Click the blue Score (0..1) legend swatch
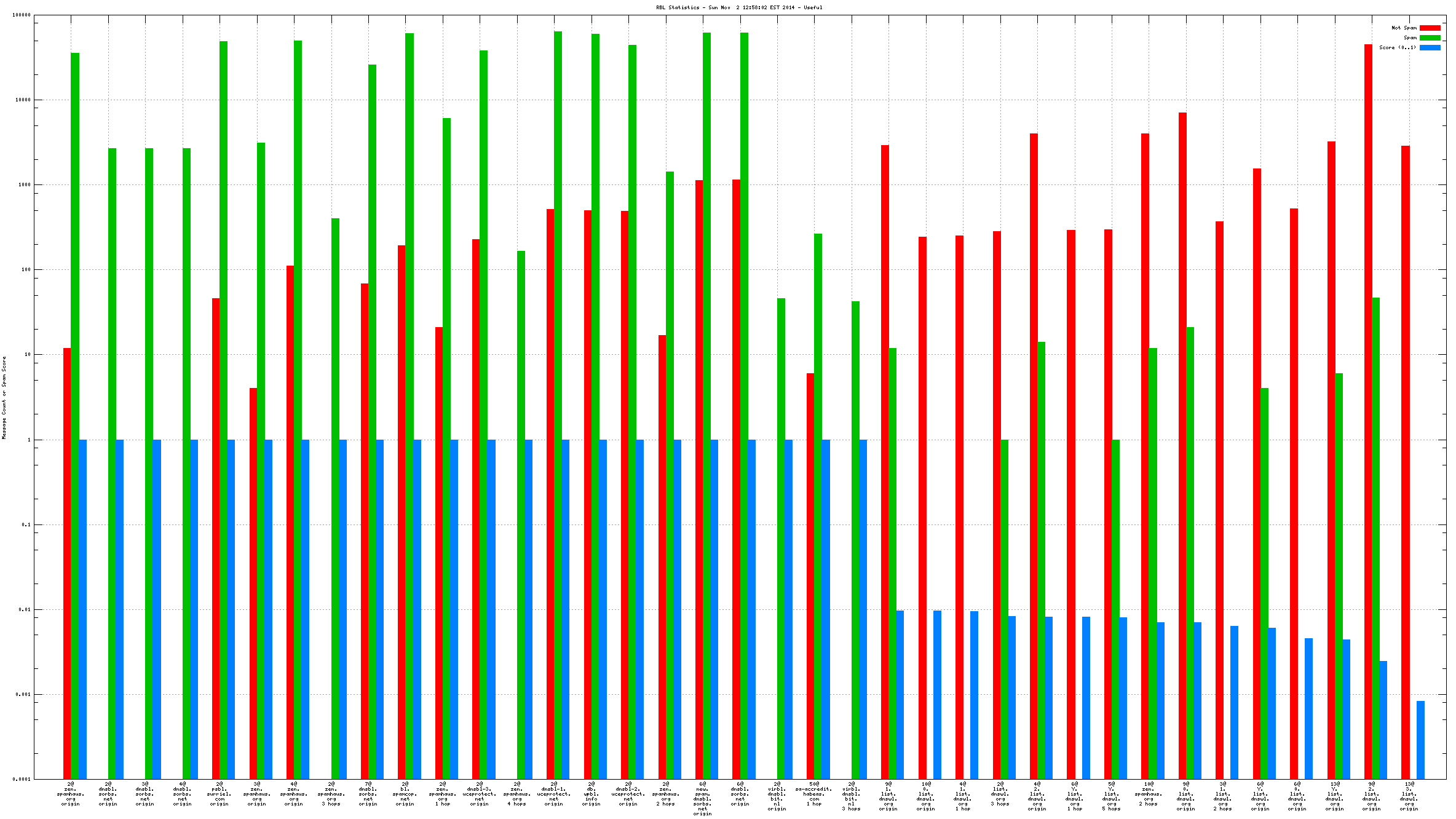The width and height of the screenshot is (1456, 819). click(1430, 47)
